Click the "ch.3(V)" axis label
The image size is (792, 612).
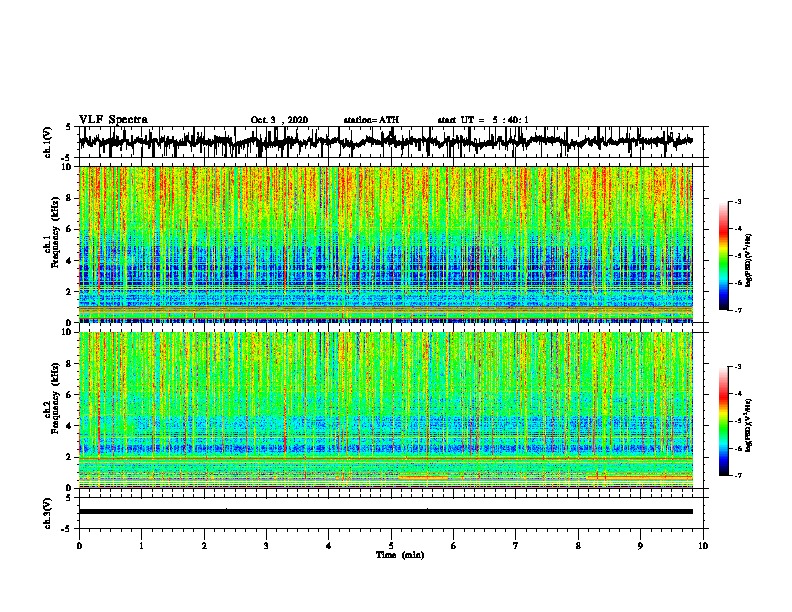[48, 514]
